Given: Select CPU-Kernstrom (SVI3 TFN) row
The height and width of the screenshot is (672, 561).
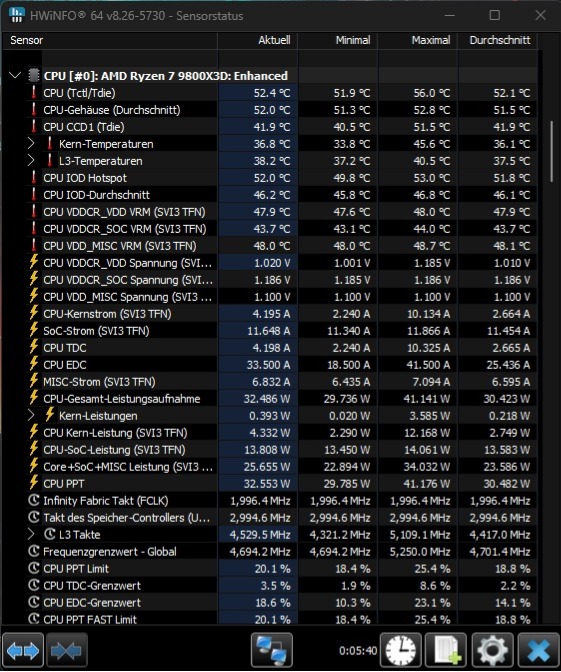Looking at the screenshot, I should coord(281,314).
